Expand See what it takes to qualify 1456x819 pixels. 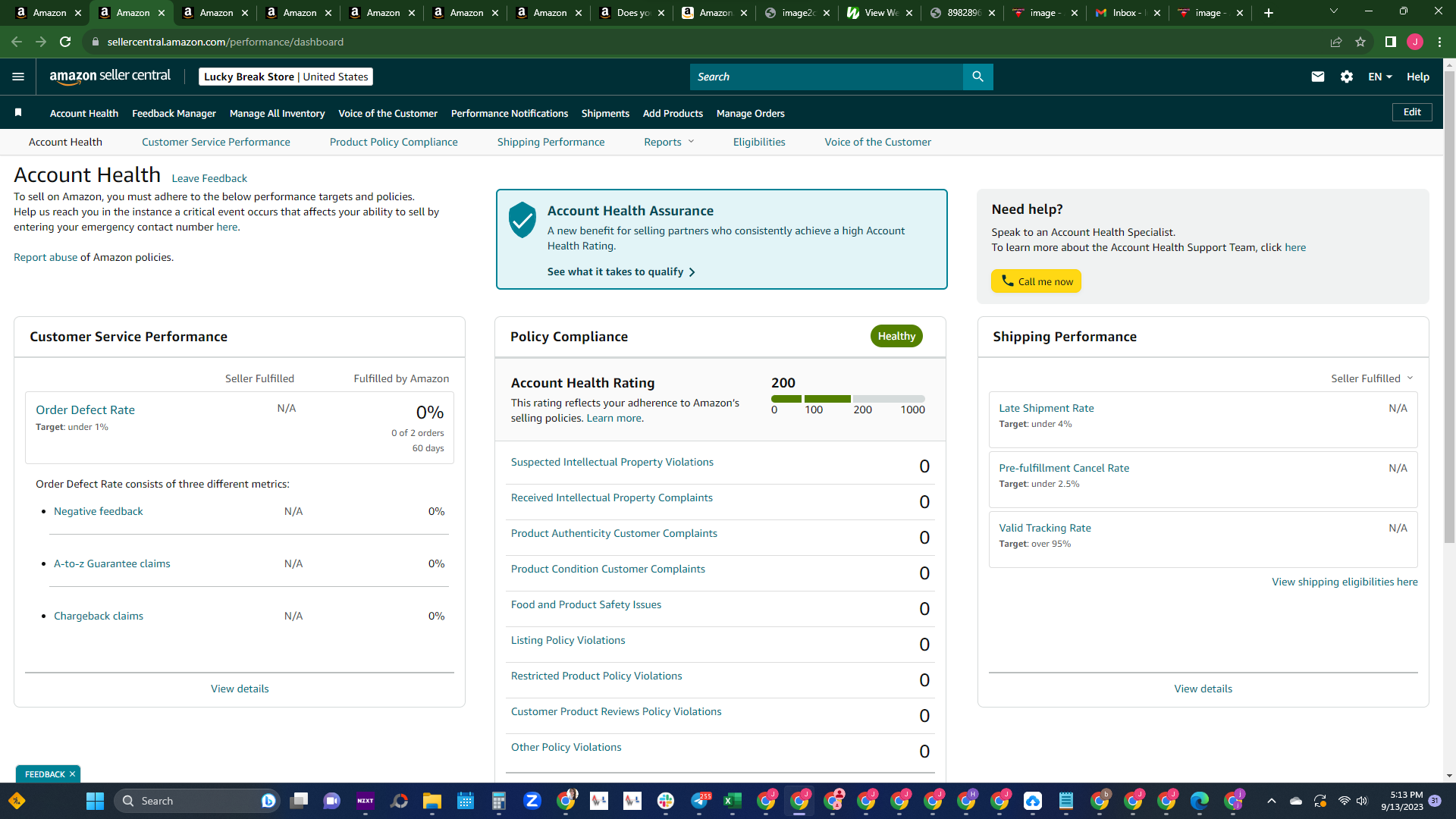tap(621, 271)
